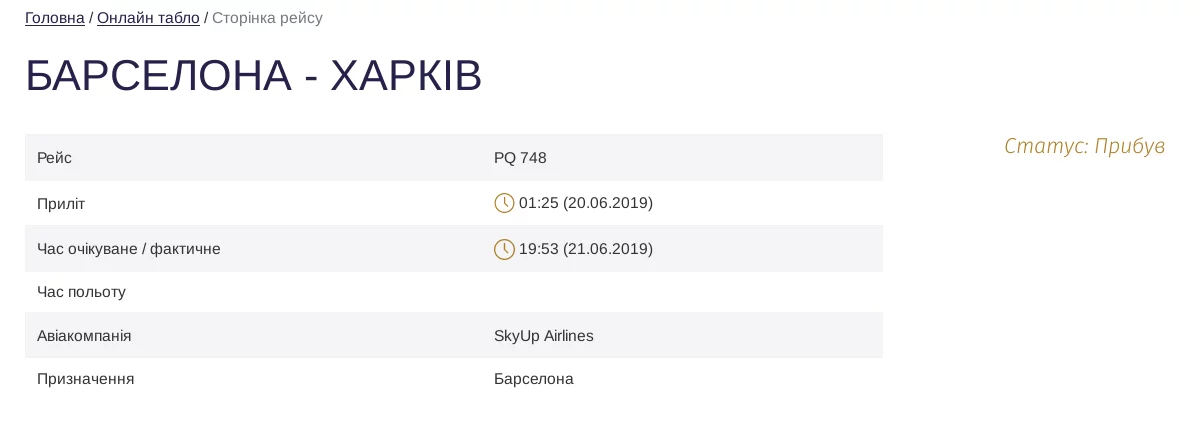This screenshot has height=431, width=1198.
Task: Click the clock icon beside actual time 19:53
Action: (x=504, y=249)
